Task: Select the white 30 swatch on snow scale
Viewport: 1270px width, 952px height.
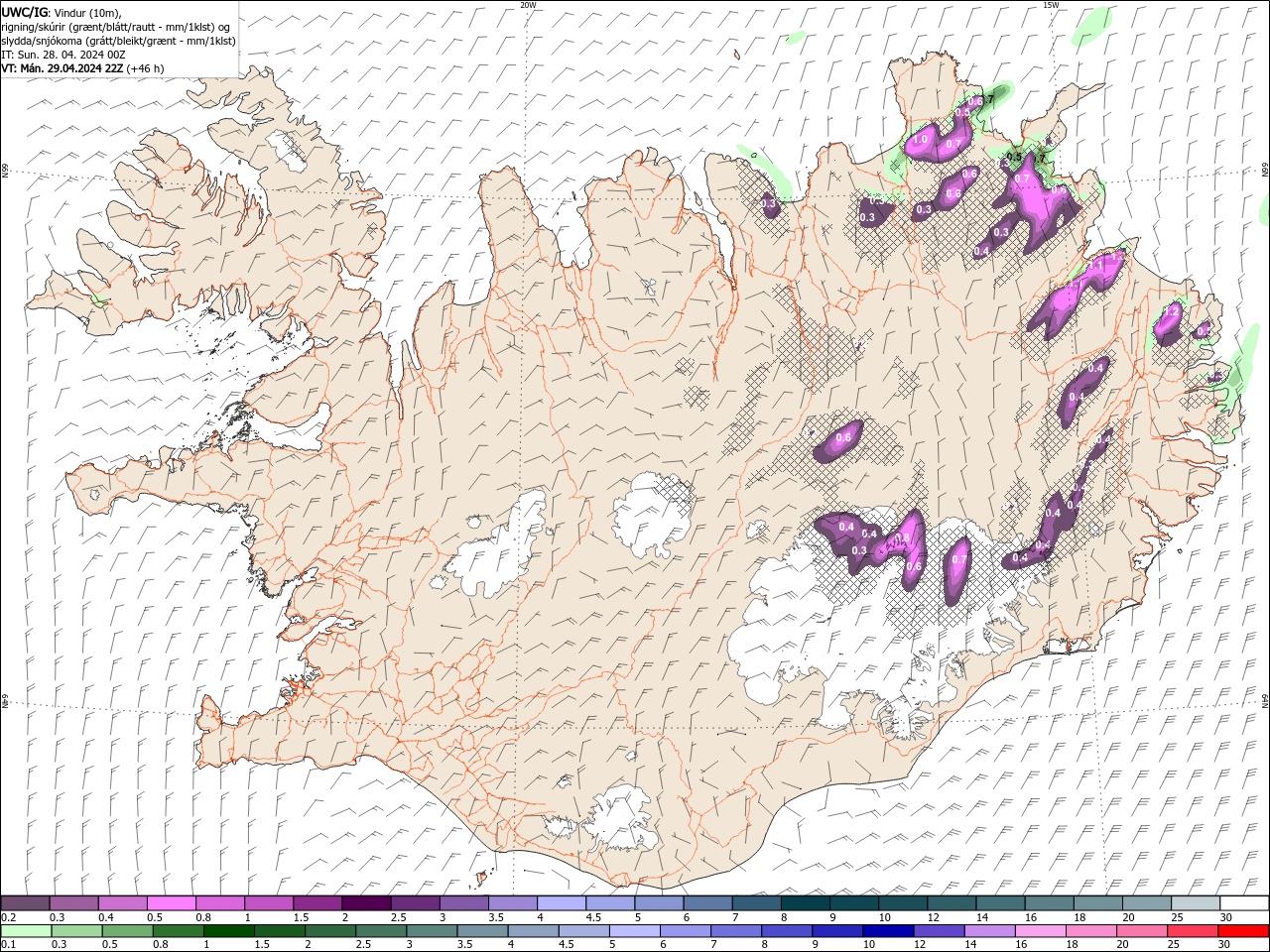Action: [1244, 903]
